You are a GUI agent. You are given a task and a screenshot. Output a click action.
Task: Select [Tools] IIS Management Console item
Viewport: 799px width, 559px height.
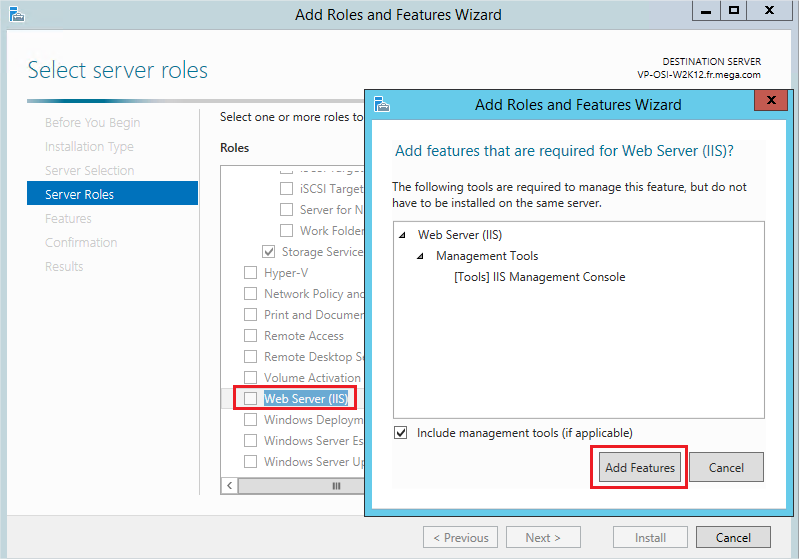[x=539, y=277]
